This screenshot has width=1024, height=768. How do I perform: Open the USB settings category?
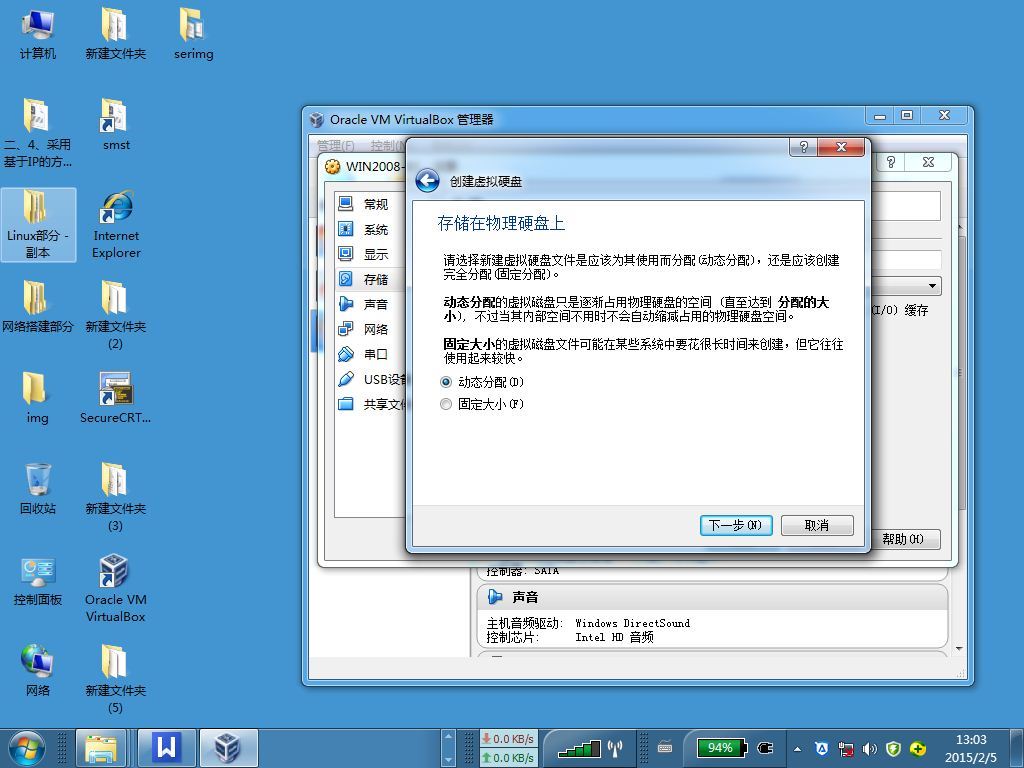coord(372,379)
